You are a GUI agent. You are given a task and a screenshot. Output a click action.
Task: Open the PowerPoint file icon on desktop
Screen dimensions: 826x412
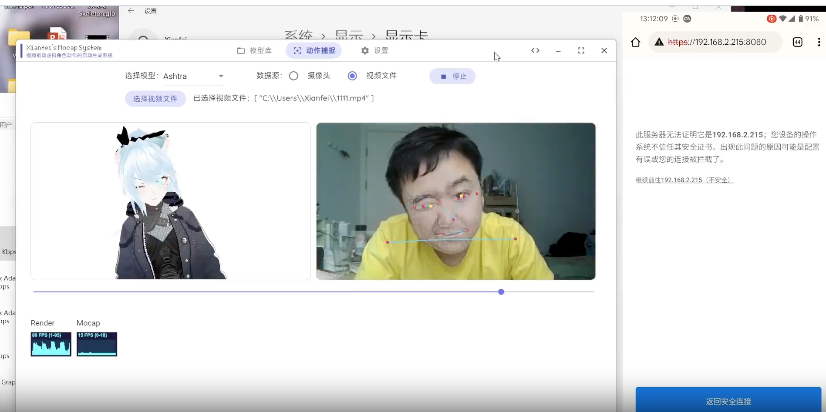pyautogui.click(x=56, y=36)
